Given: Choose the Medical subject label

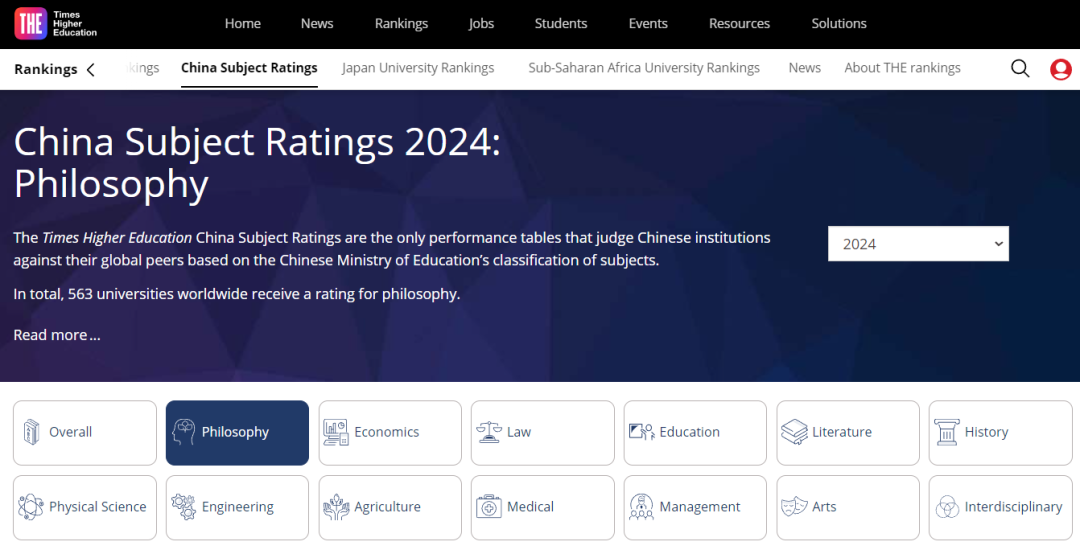Looking at the screenshot, I should point(530,506).
